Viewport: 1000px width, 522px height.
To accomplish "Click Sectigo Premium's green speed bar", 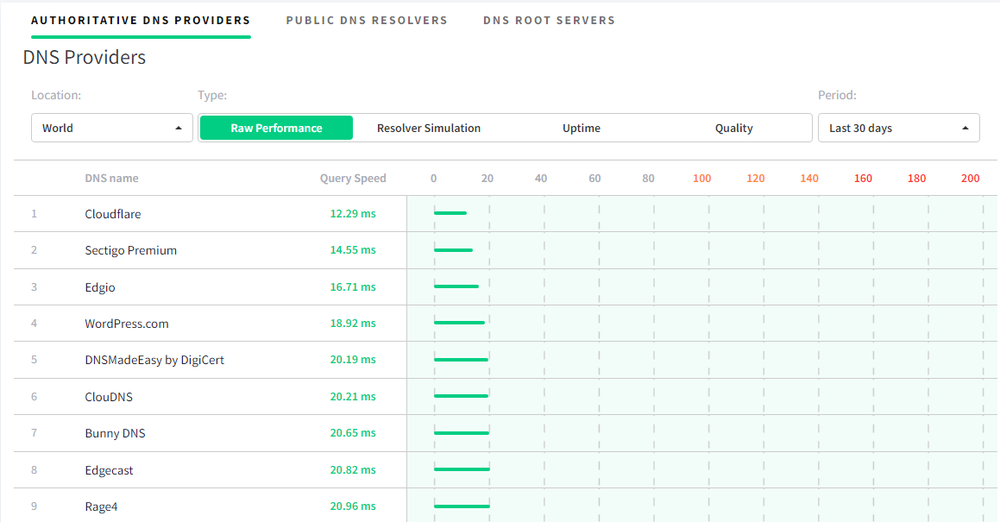I will pos(453,250).
